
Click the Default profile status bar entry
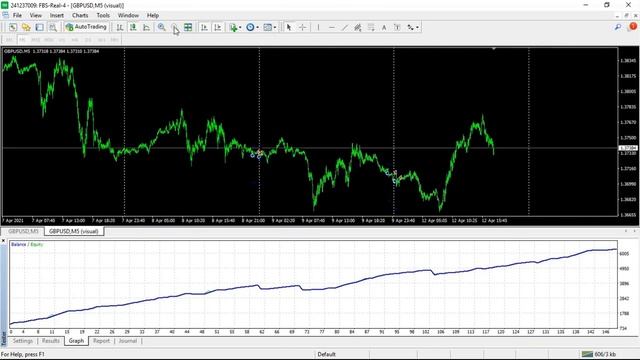[x=327, y=354]
